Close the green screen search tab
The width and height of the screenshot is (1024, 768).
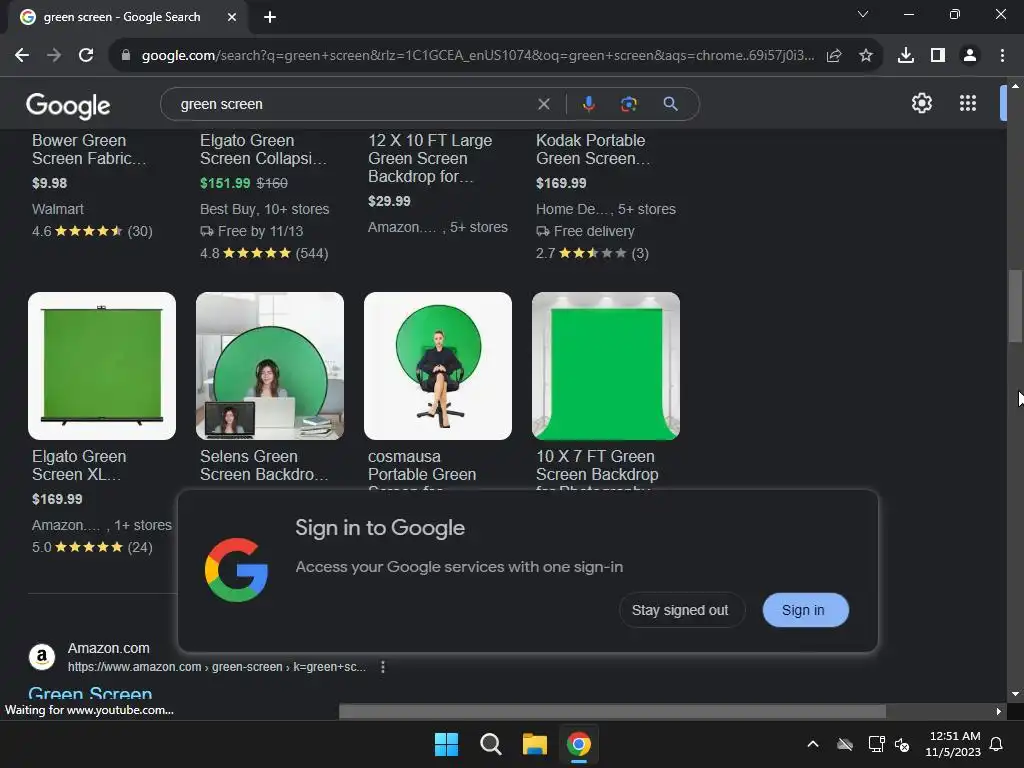(x=232, y=17)
